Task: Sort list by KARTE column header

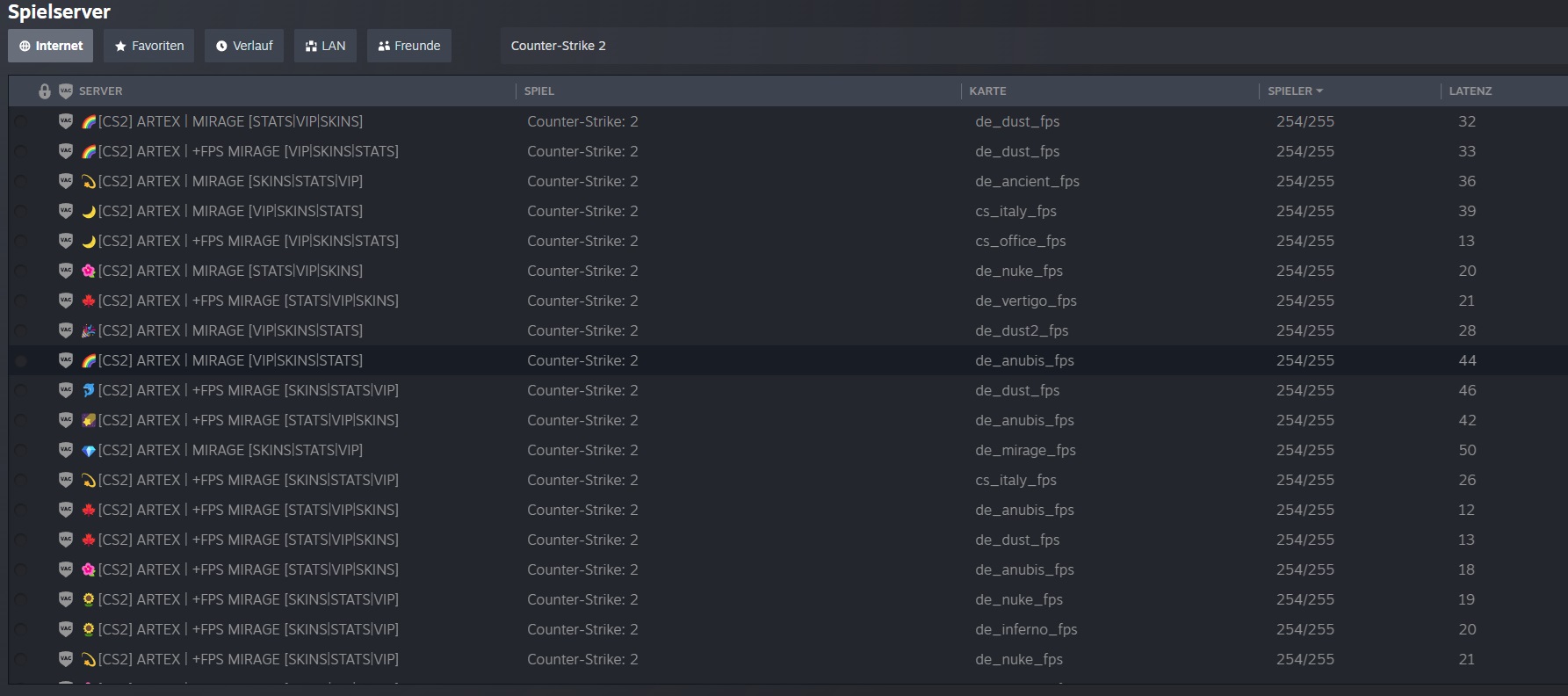Action: point(988,91)
